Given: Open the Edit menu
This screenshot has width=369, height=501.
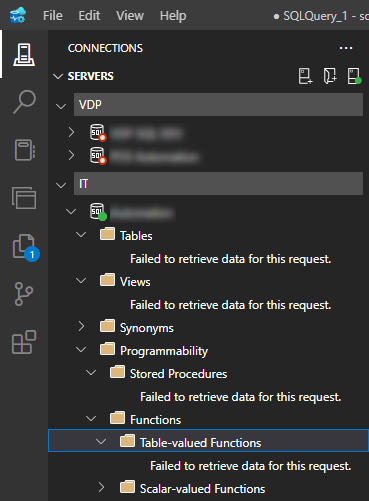Looking at the screenshot, I should coord(89,16).
